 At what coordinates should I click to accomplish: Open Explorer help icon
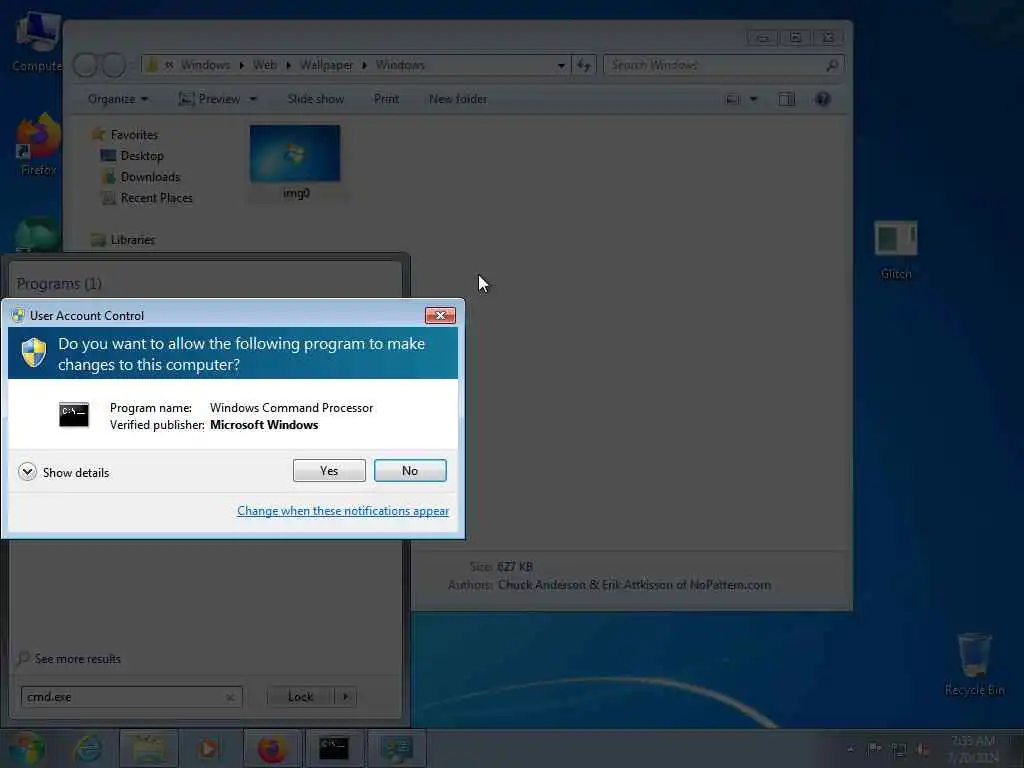[823, 99]
